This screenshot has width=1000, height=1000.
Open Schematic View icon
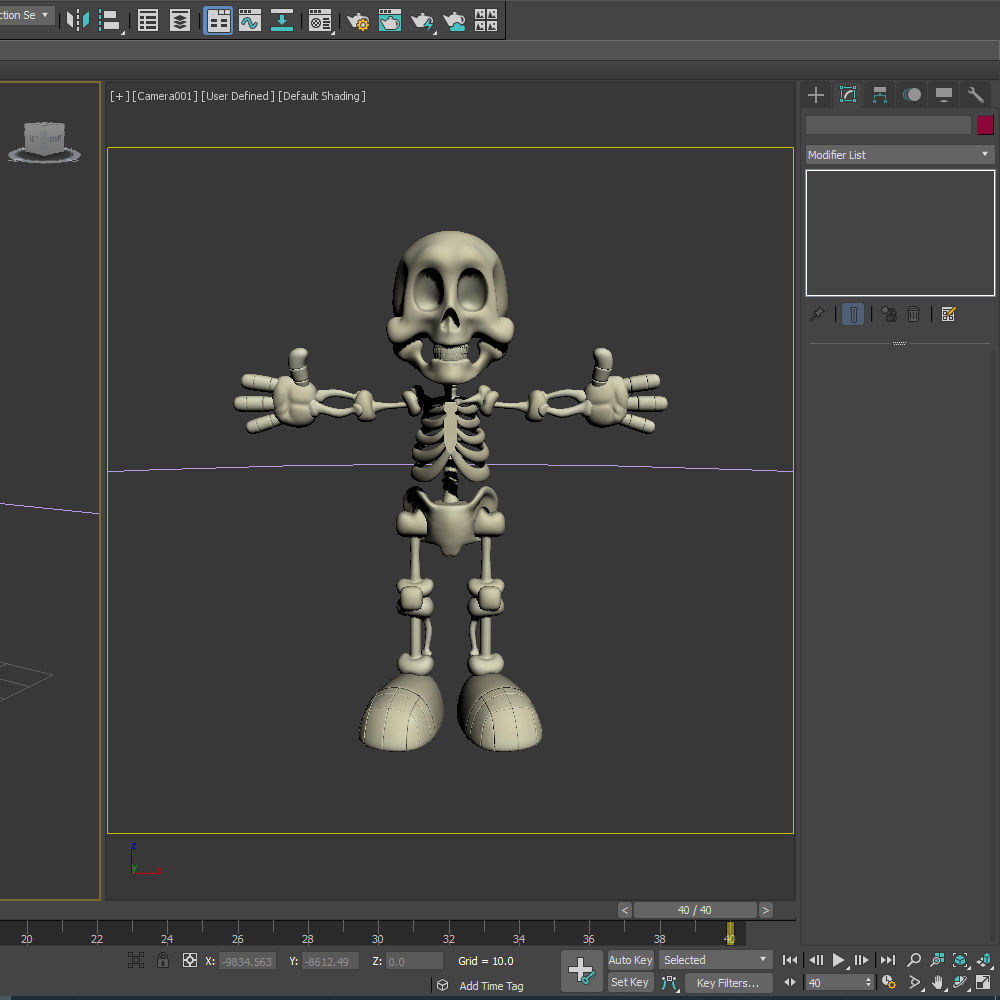(x=282, y=20)
